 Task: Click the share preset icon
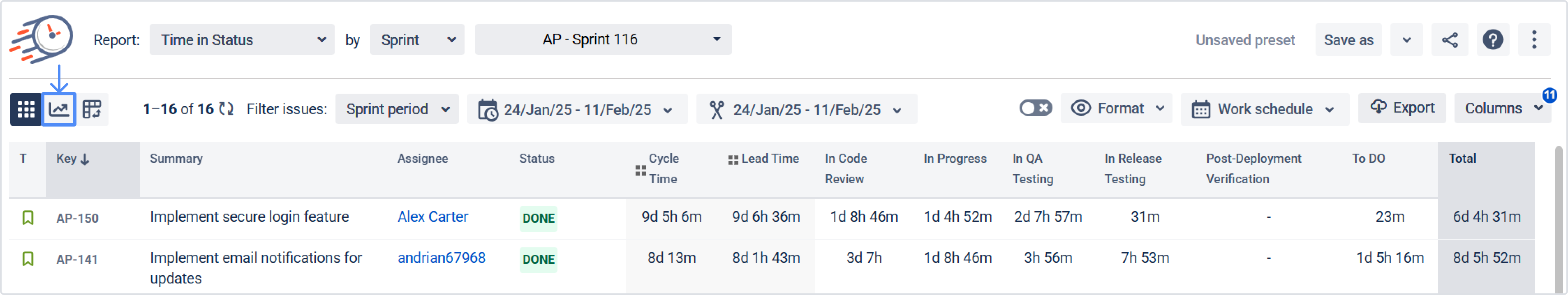tap(1449, 40)
